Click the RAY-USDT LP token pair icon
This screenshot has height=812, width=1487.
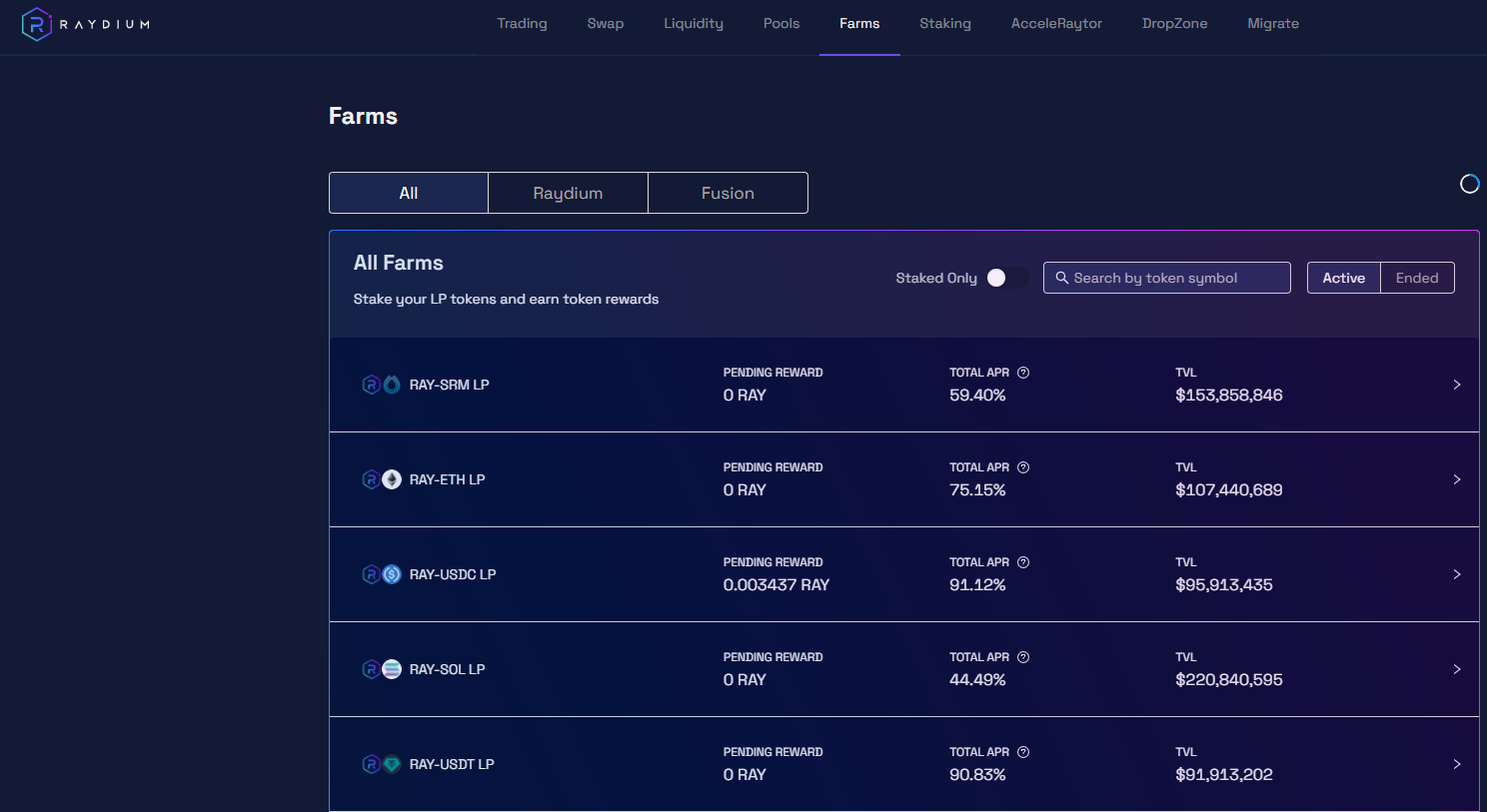[x=381, y=764]
